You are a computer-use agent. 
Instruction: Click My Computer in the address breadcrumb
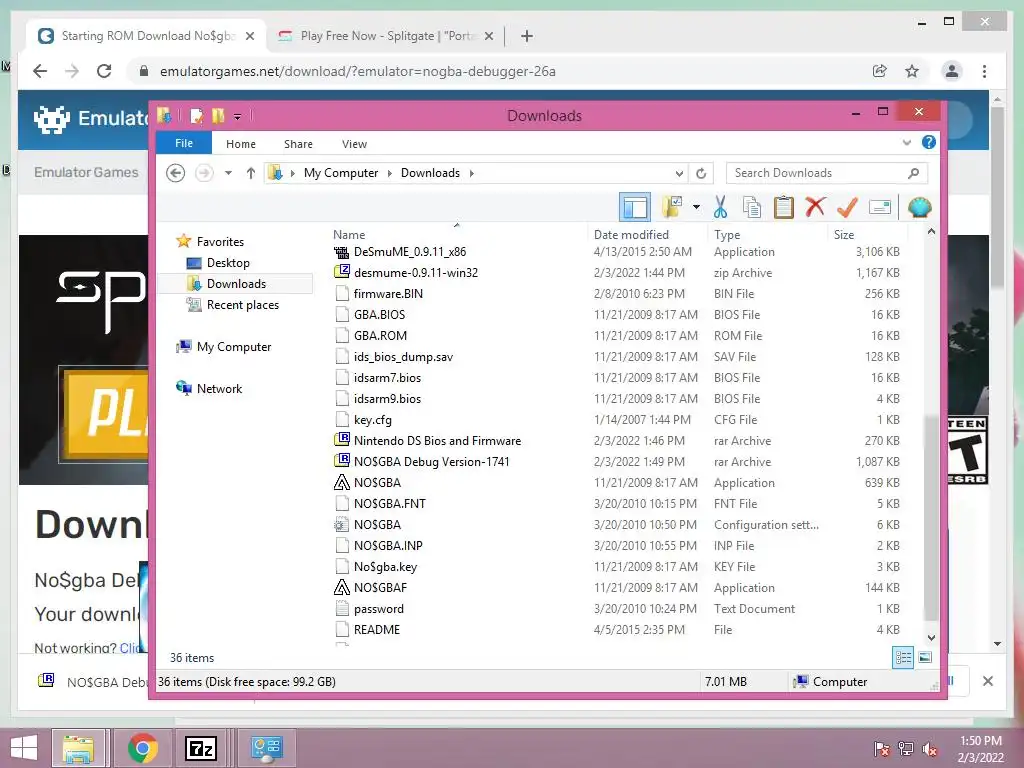click(x=341, y=173)
